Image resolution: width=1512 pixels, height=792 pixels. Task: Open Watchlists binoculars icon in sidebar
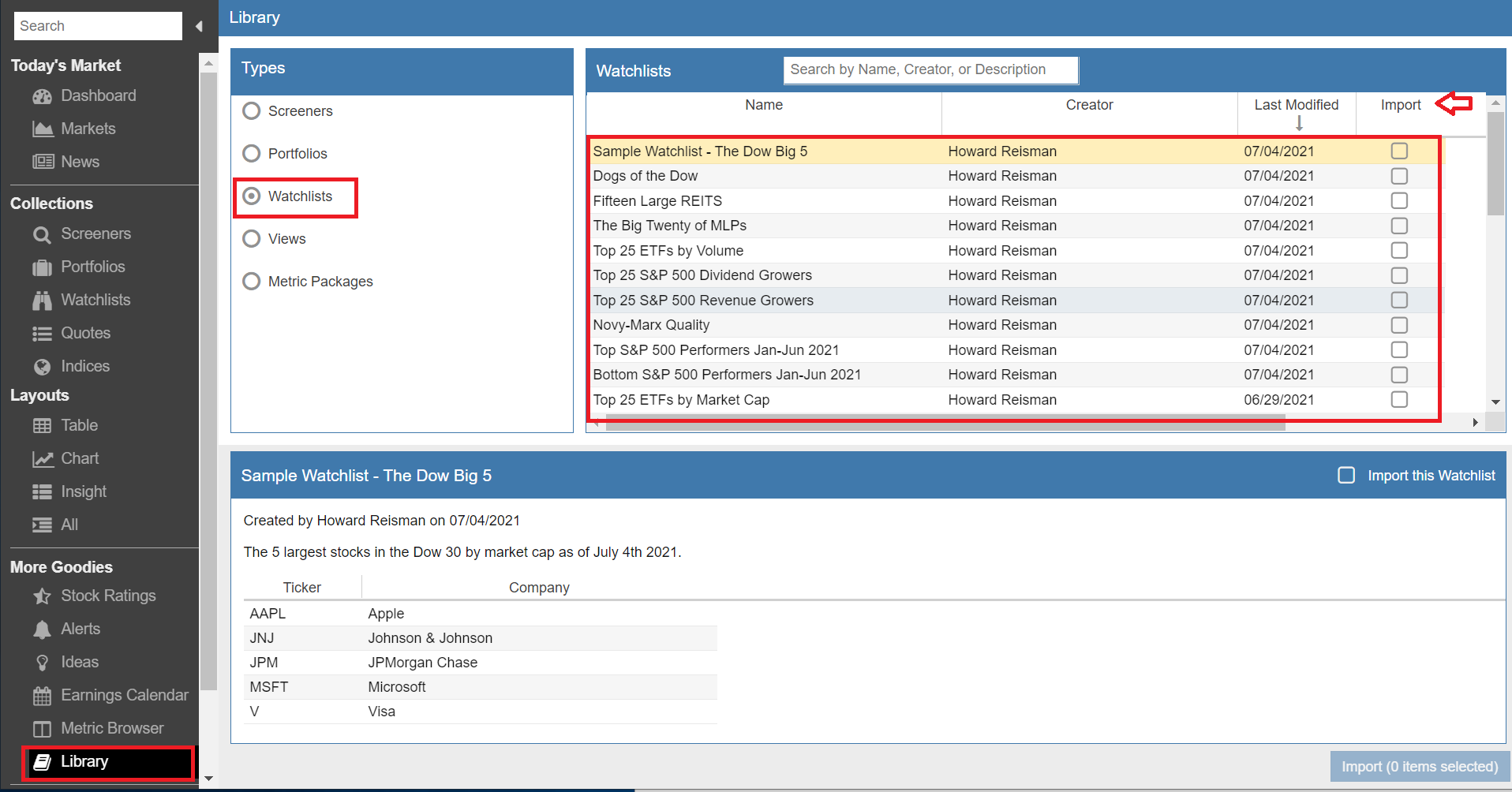click(42, 301)
